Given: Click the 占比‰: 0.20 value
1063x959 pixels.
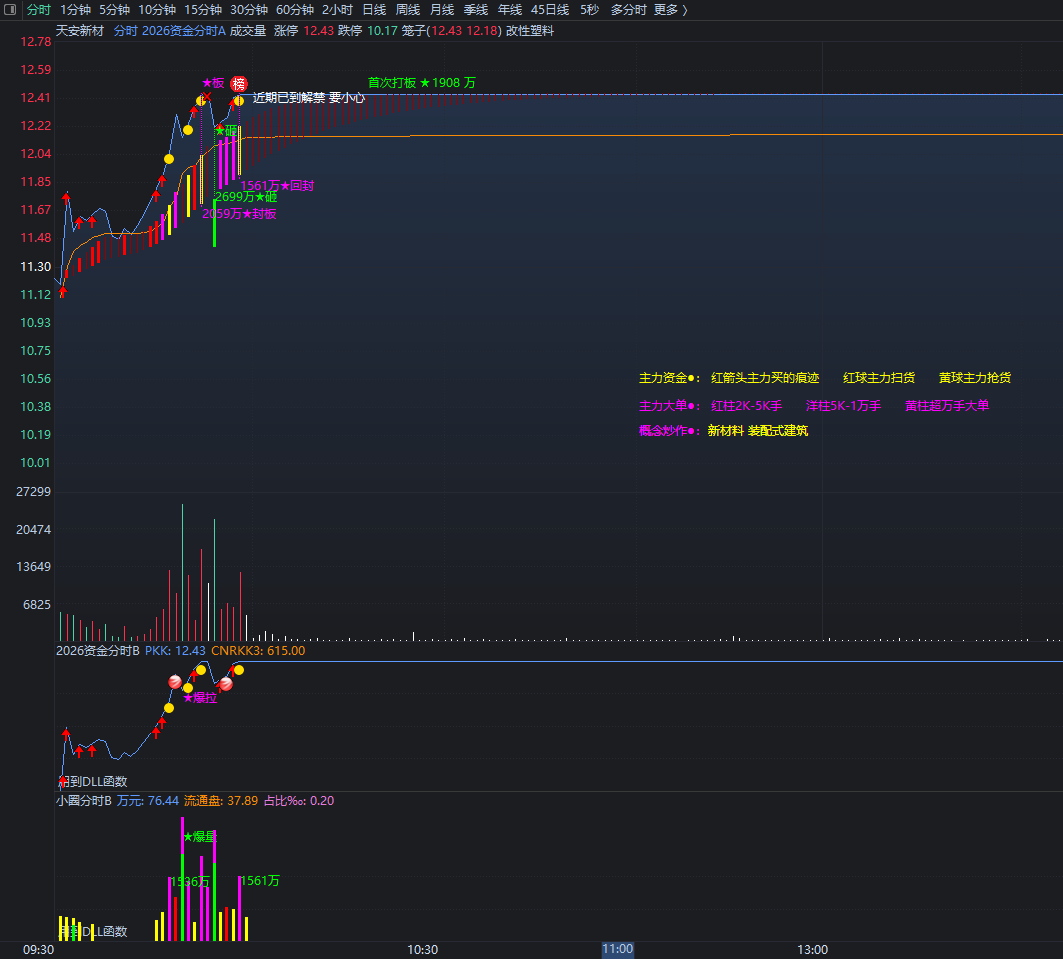Looking at the screenshot, I should pos(299,800).
